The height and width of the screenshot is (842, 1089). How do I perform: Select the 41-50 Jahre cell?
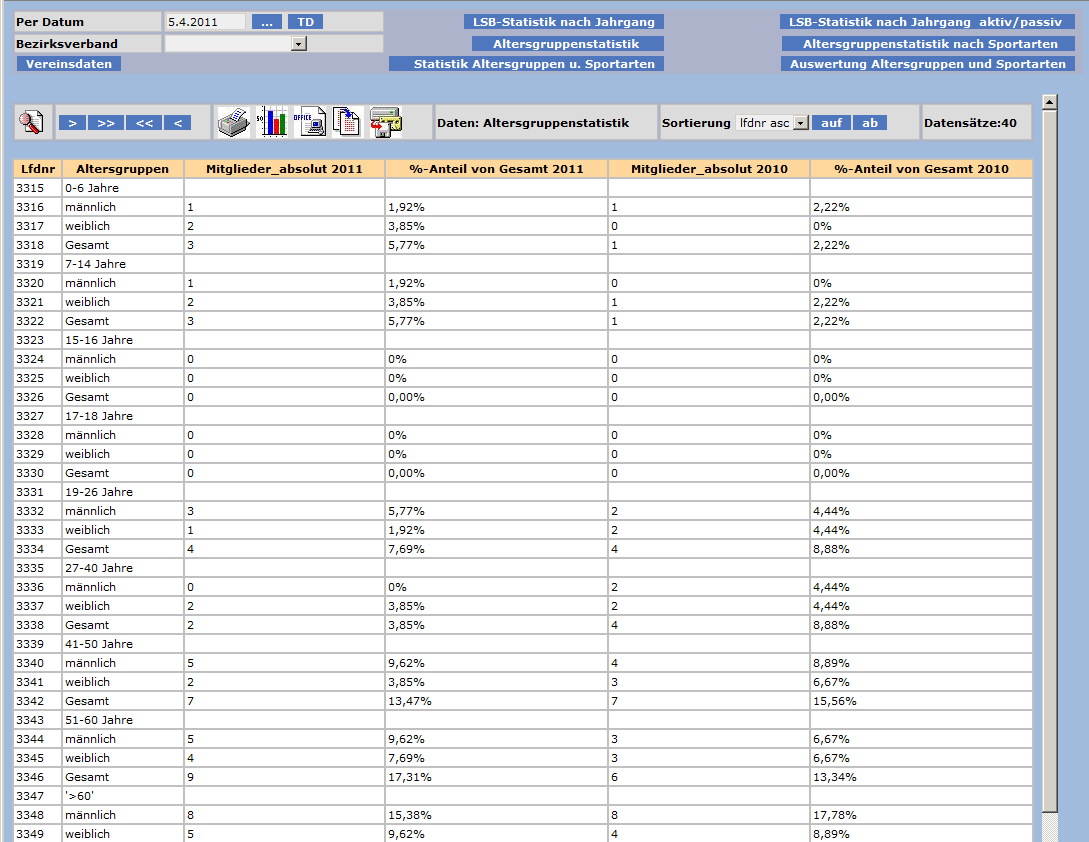point(123,644)
